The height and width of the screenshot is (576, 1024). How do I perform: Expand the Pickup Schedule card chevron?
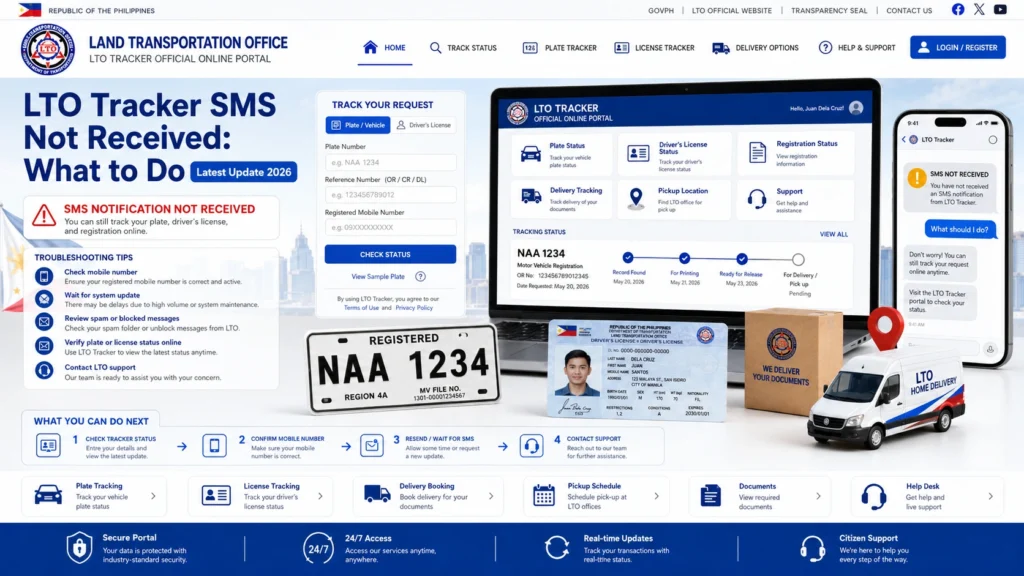(x=657, y=496)
